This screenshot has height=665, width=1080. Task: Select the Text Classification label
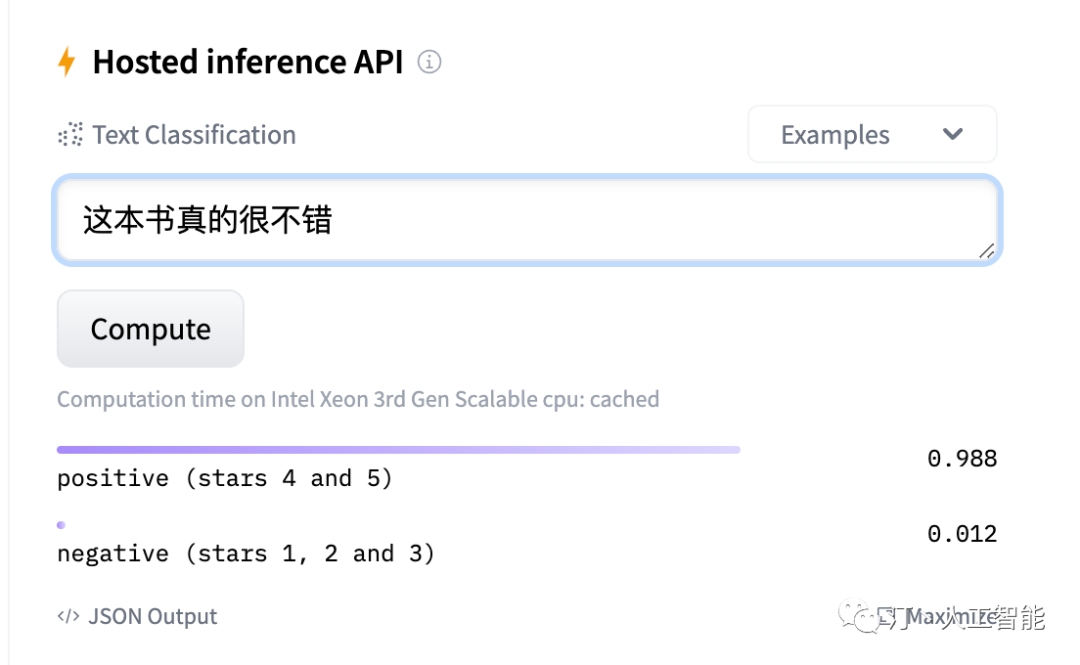[194, 134]
